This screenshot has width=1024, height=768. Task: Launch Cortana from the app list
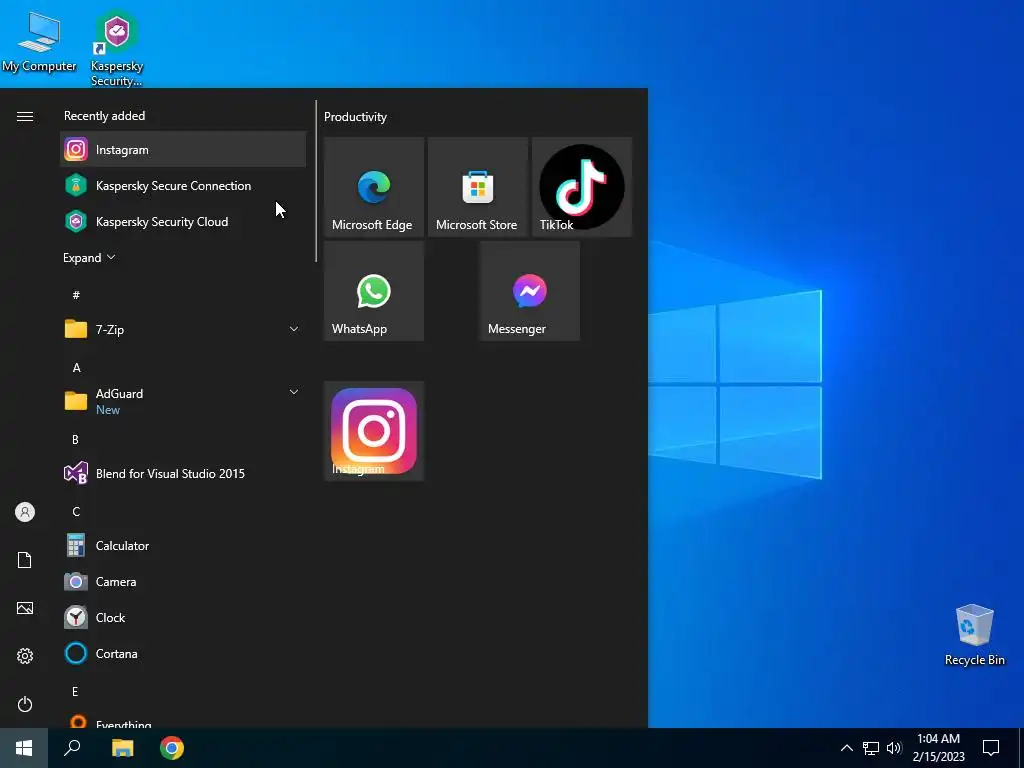183,653
